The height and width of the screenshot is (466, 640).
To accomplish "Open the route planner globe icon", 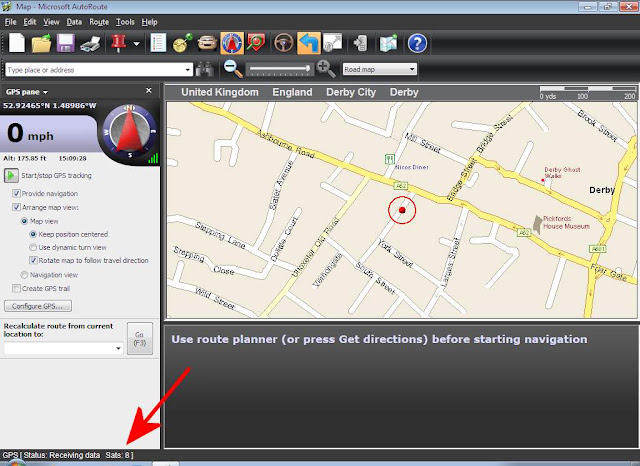I will click(182, 43).
